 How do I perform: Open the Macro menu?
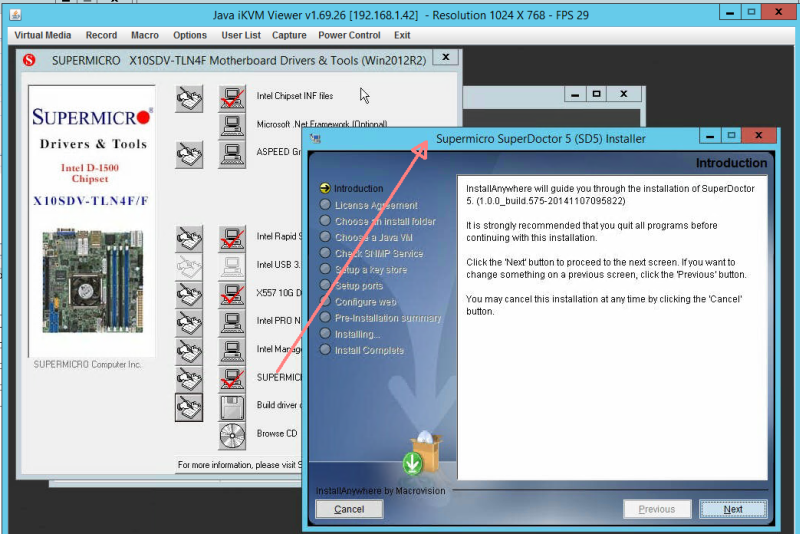[144, 35]
